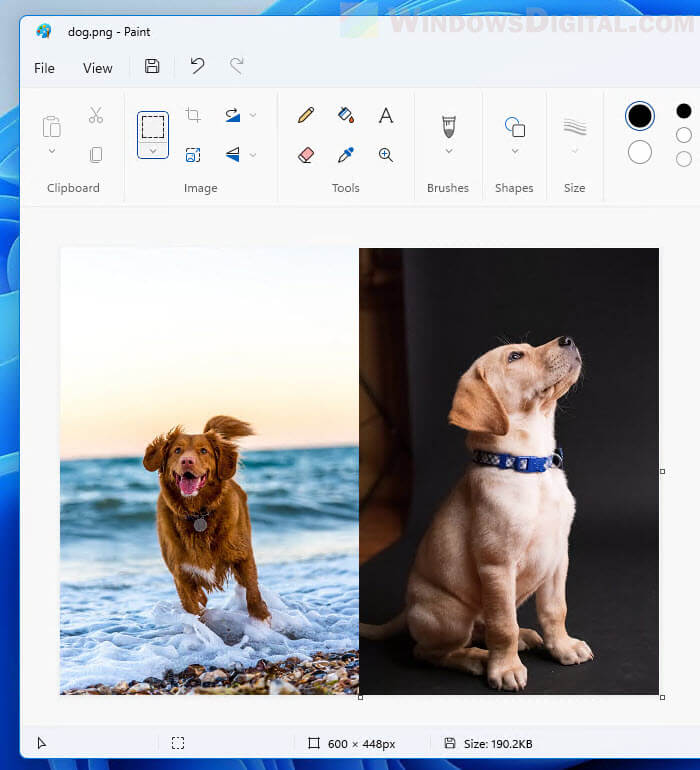
Task: Open the Shapes gallery button
Action: pos(514,127)
